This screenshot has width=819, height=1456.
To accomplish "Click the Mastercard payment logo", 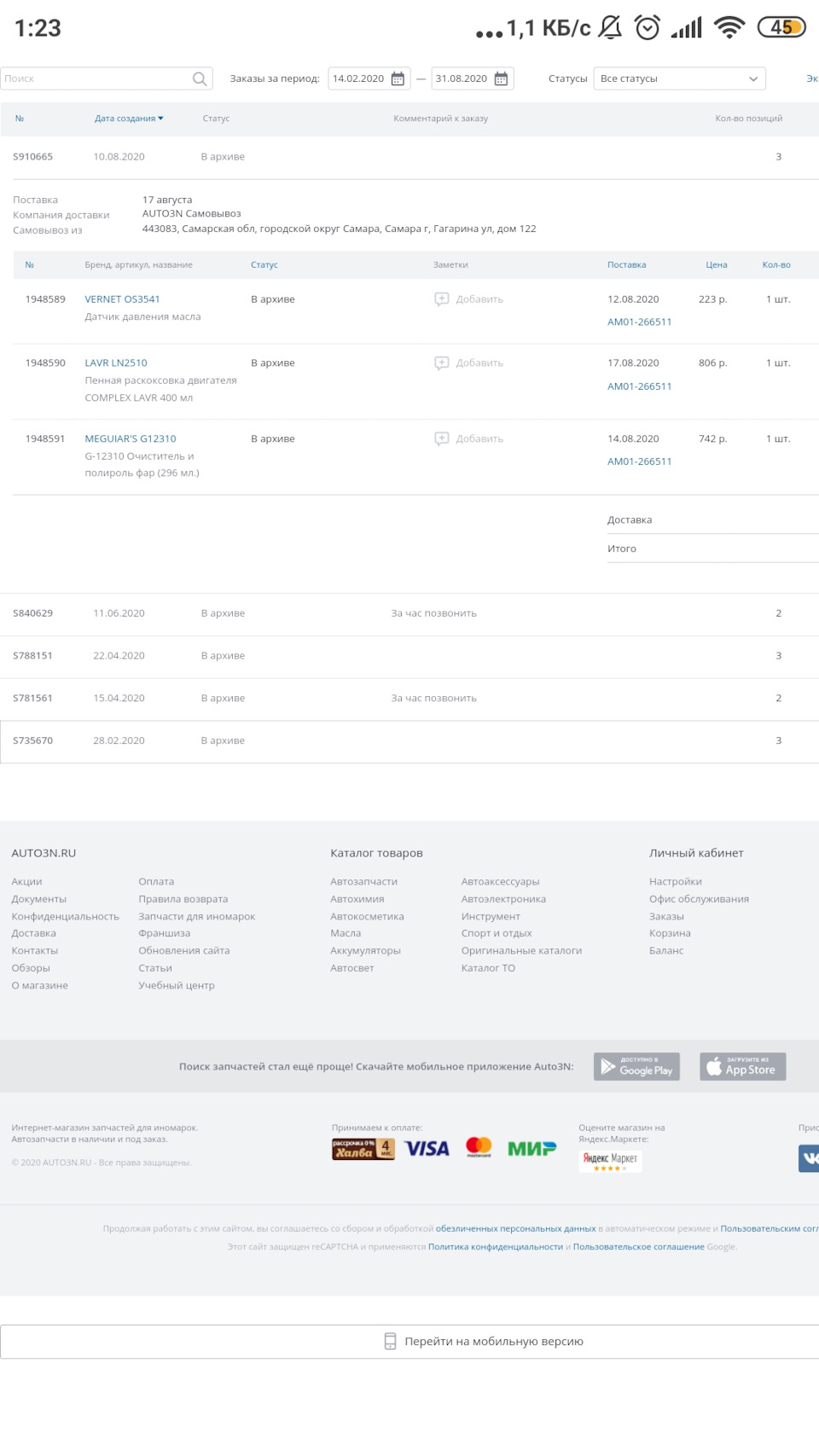I will point(479,1147).
